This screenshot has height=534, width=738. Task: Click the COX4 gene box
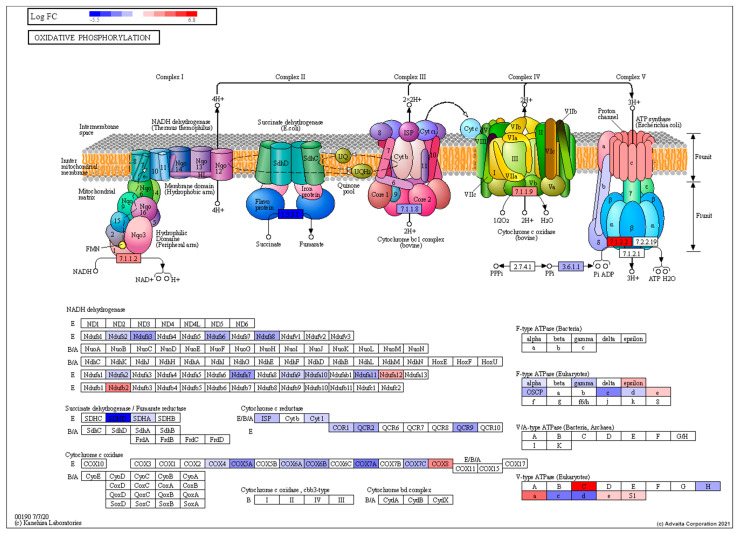pos(217,463)
